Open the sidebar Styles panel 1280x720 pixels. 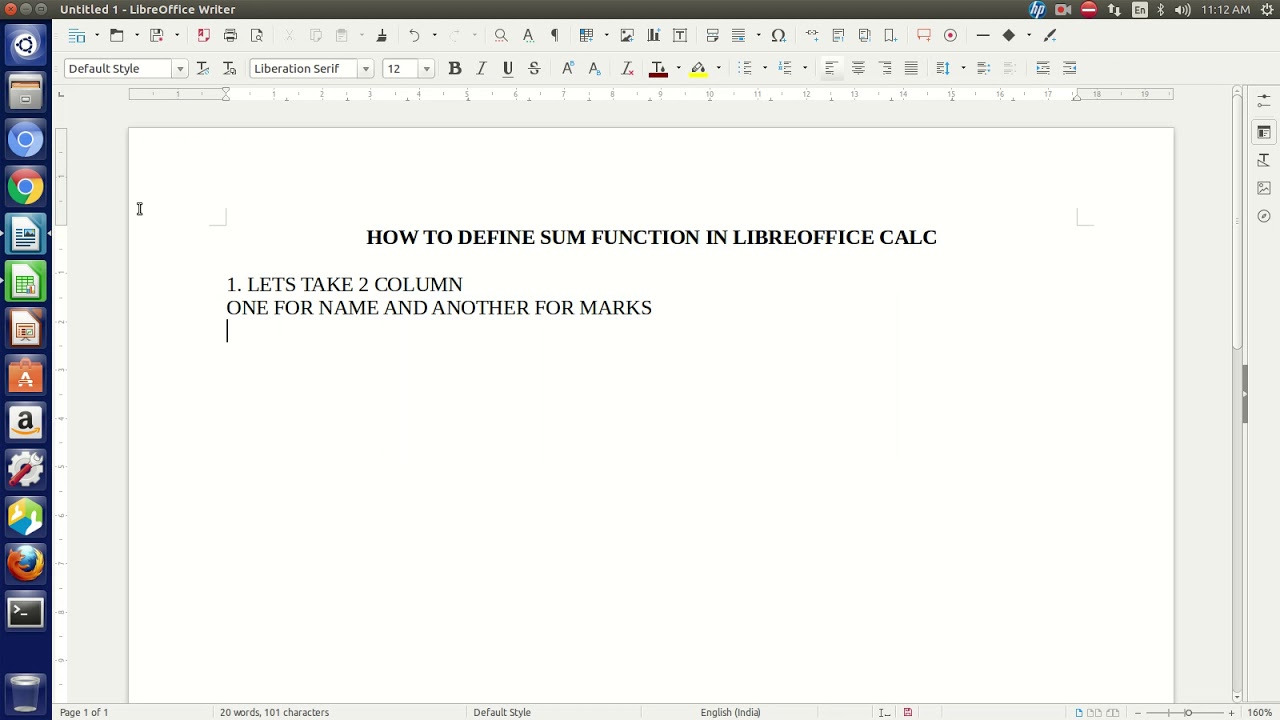(1264, 160)
